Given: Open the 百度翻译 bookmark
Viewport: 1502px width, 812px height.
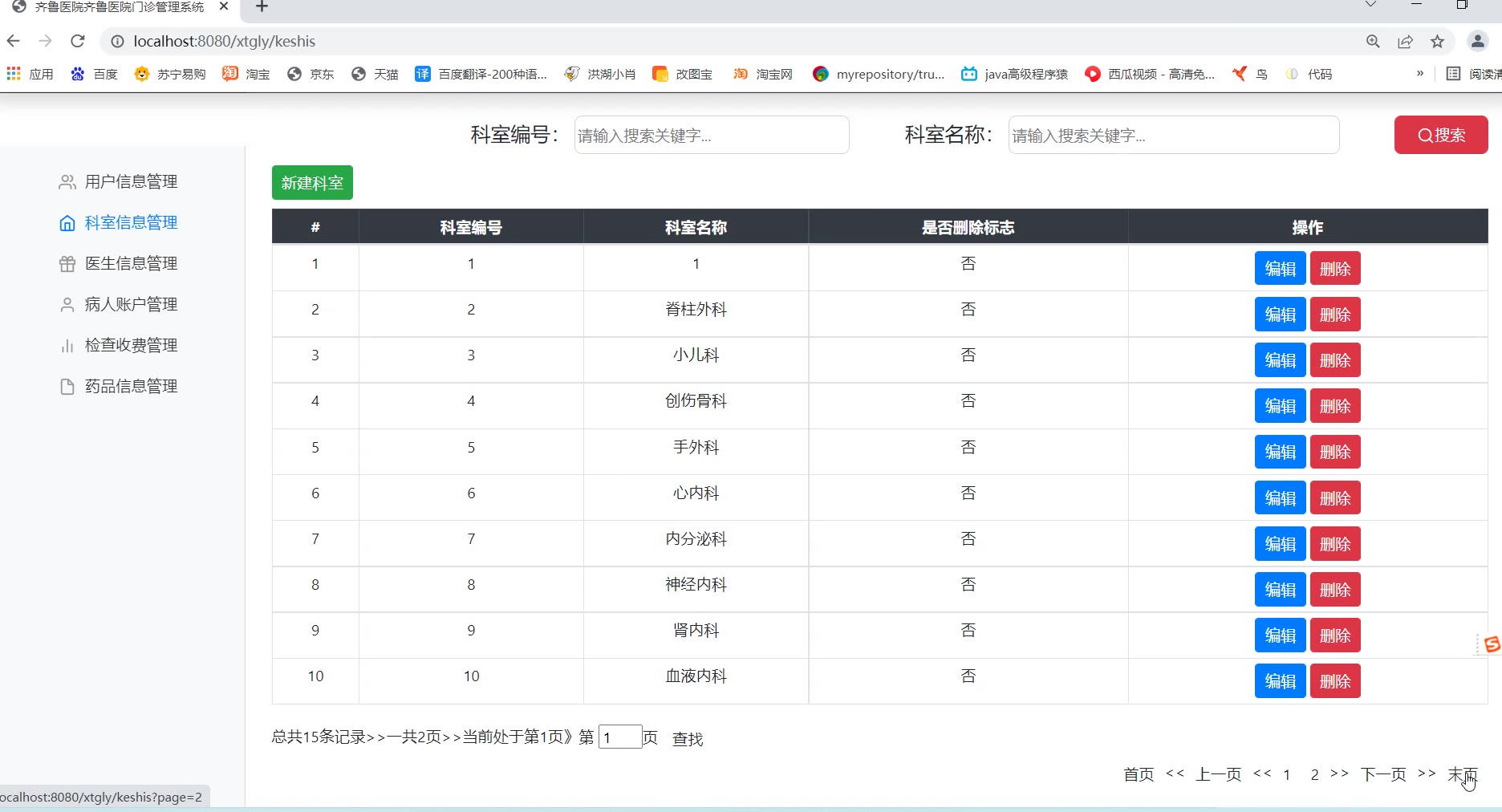Looking at the screenshot, I should click(x=481, y=74).
